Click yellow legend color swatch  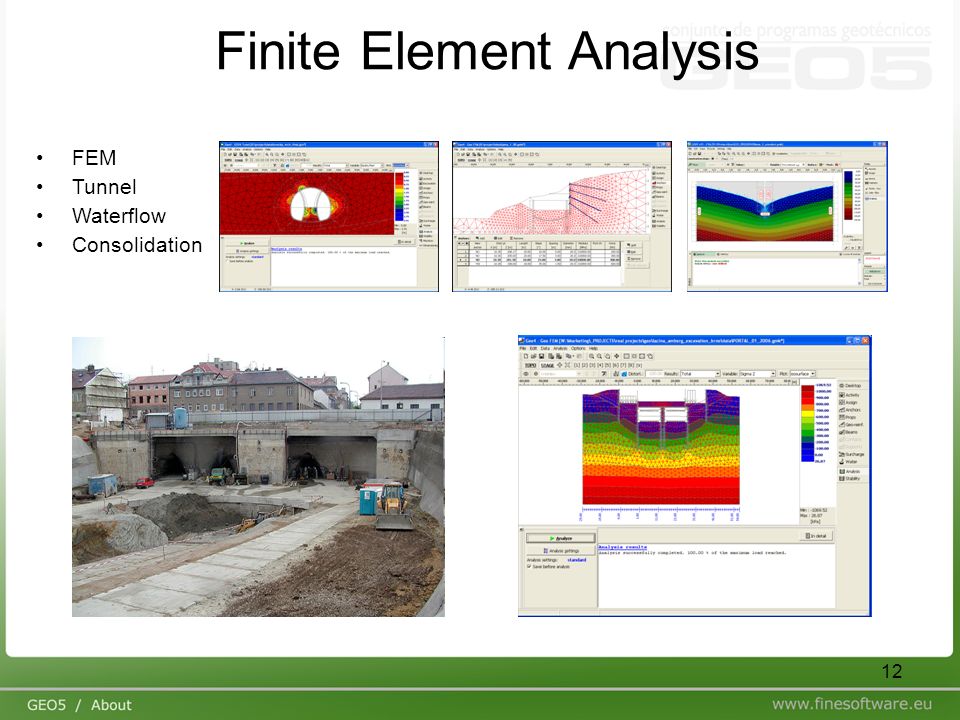tap(808, 414)
